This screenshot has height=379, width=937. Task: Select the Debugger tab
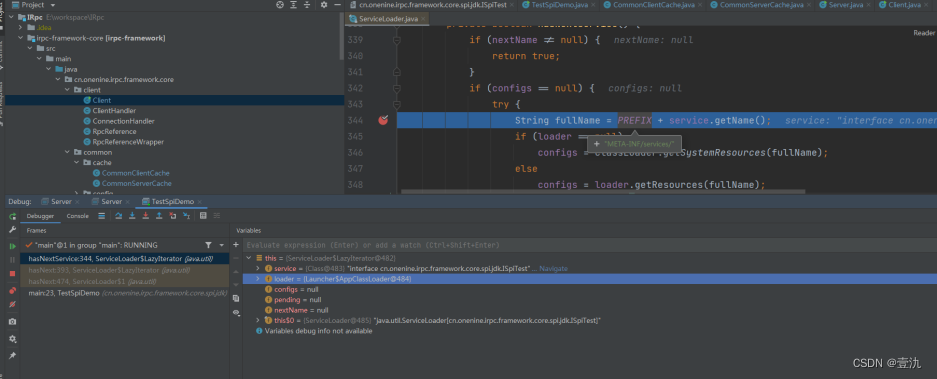click(41, 216)
